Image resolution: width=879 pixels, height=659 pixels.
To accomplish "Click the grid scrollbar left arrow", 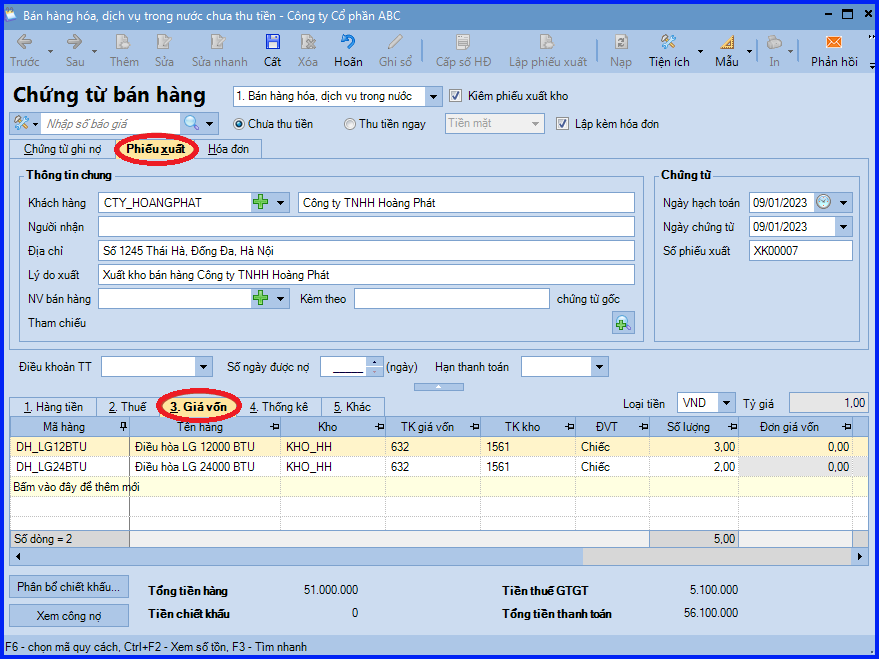I will pyautogui.click(x=18, y=556).
